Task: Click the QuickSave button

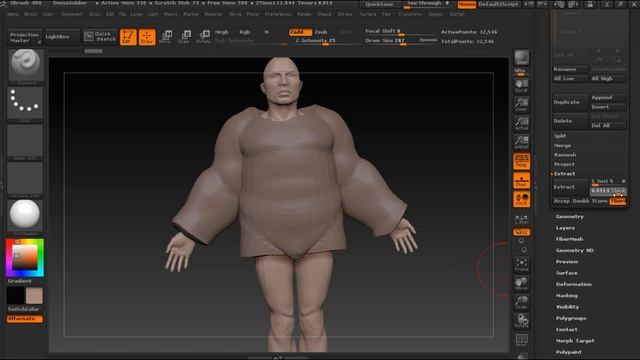Action: pyautogui.click(x=379, y=4)
